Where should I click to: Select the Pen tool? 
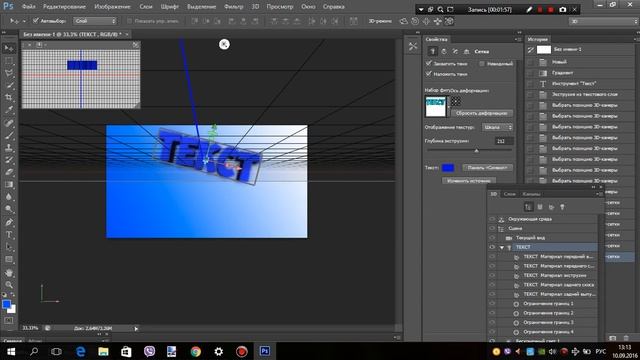(x=9, y=222)
